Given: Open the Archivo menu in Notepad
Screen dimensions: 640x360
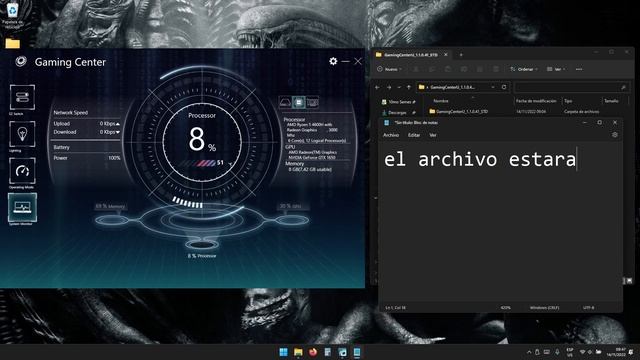Looking at the screenshot, I should pyautogui.click(x=391, y=135).
